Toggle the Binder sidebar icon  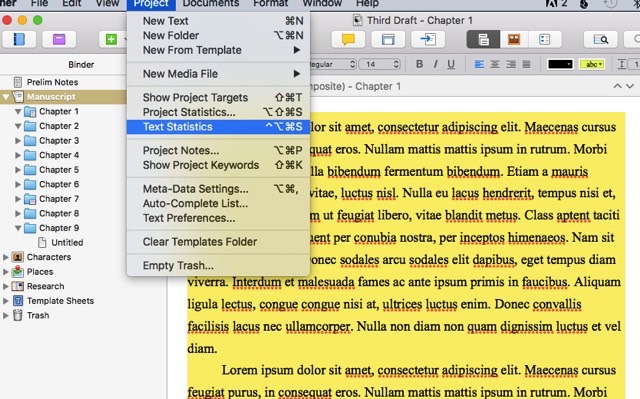pyautogui.click(x=19, y=39)
